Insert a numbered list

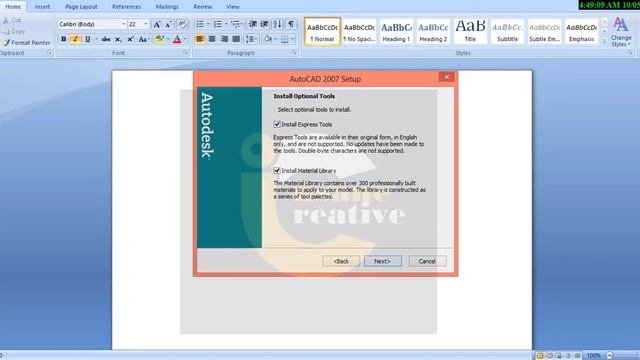point(218,24)
